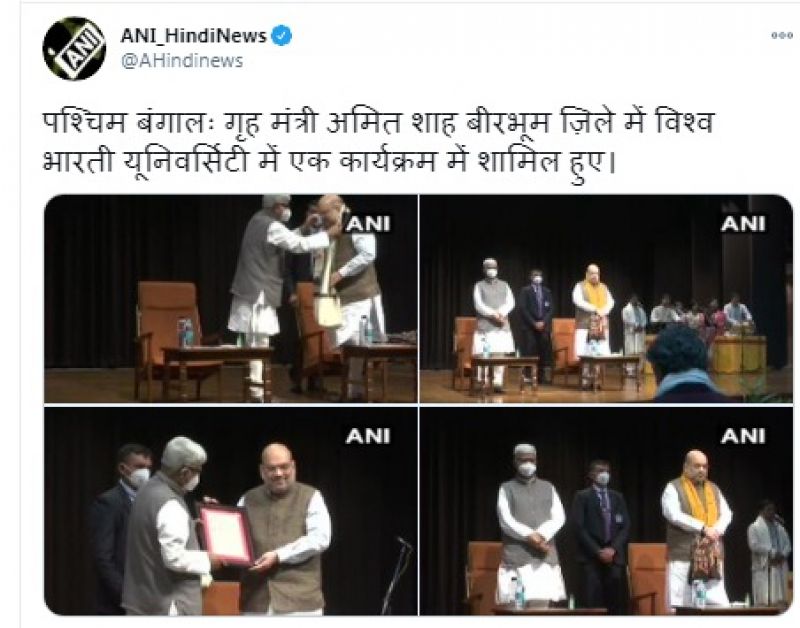Open the top-left photo of the garlanding
This screenshot has width=800, height=628.
point(231,298)
